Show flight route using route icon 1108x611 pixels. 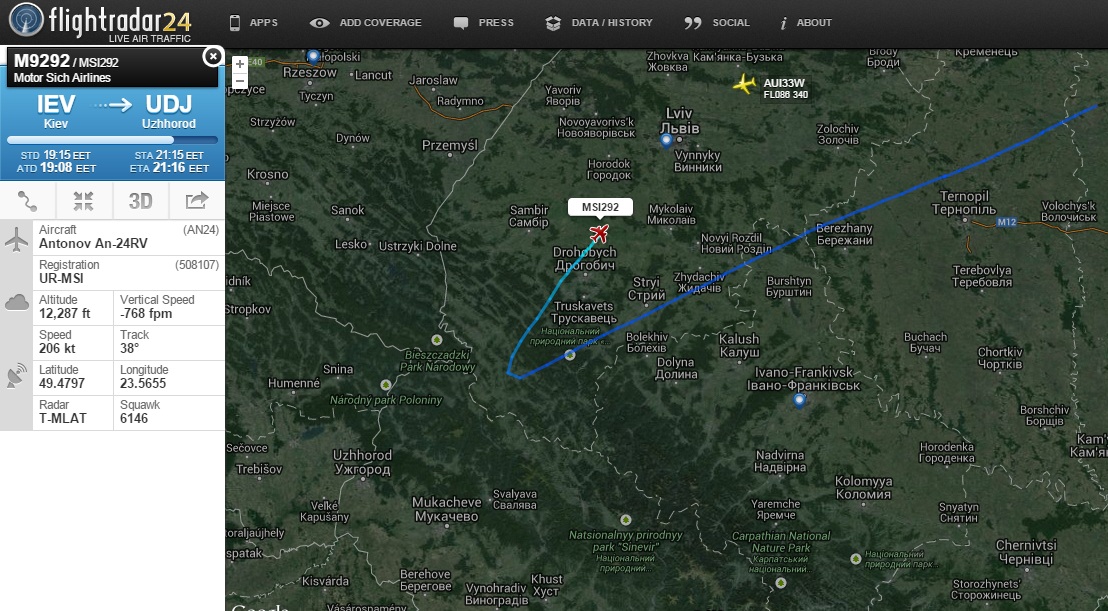click(28, 201)
